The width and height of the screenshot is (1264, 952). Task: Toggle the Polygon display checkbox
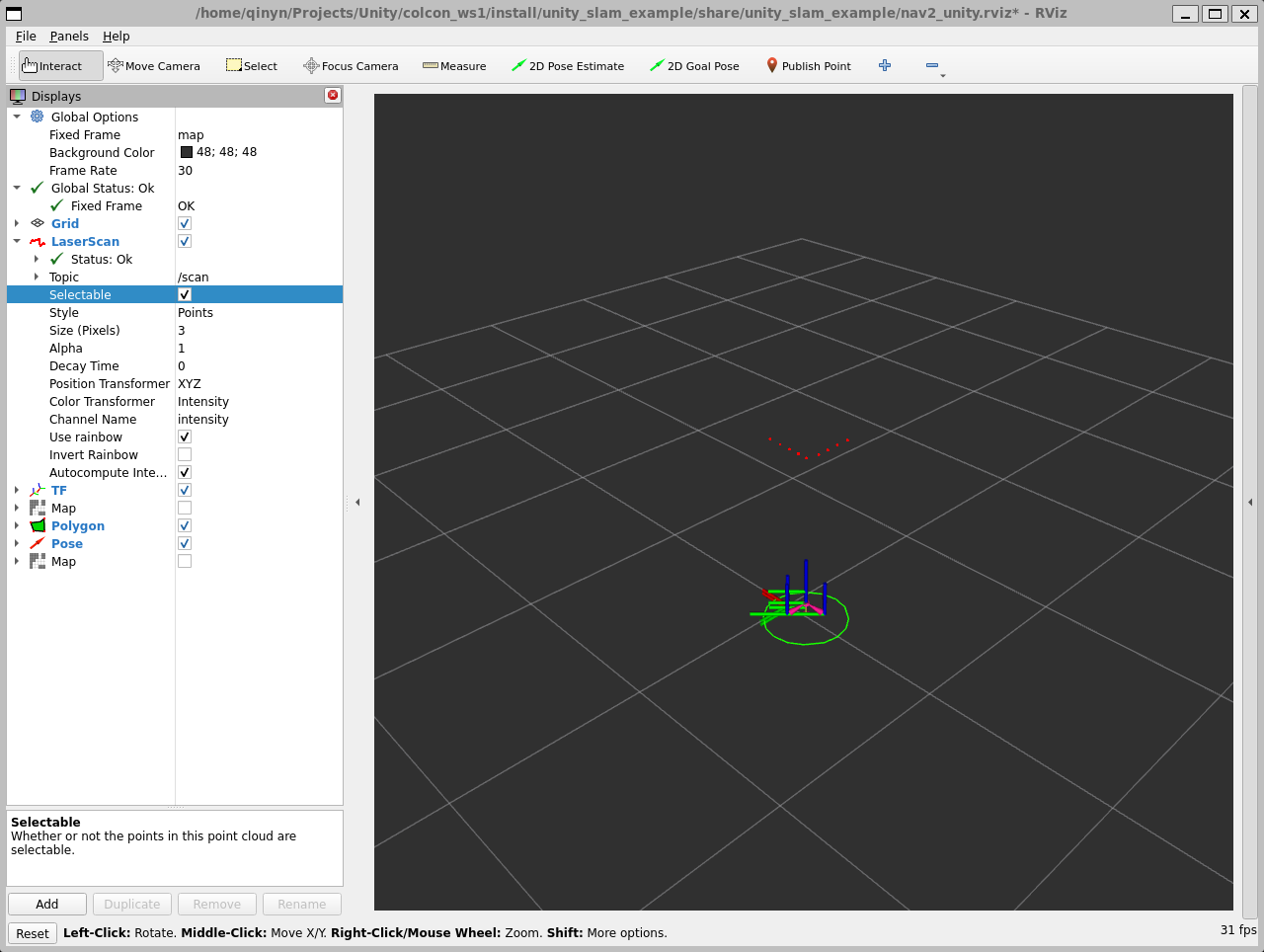185,525
